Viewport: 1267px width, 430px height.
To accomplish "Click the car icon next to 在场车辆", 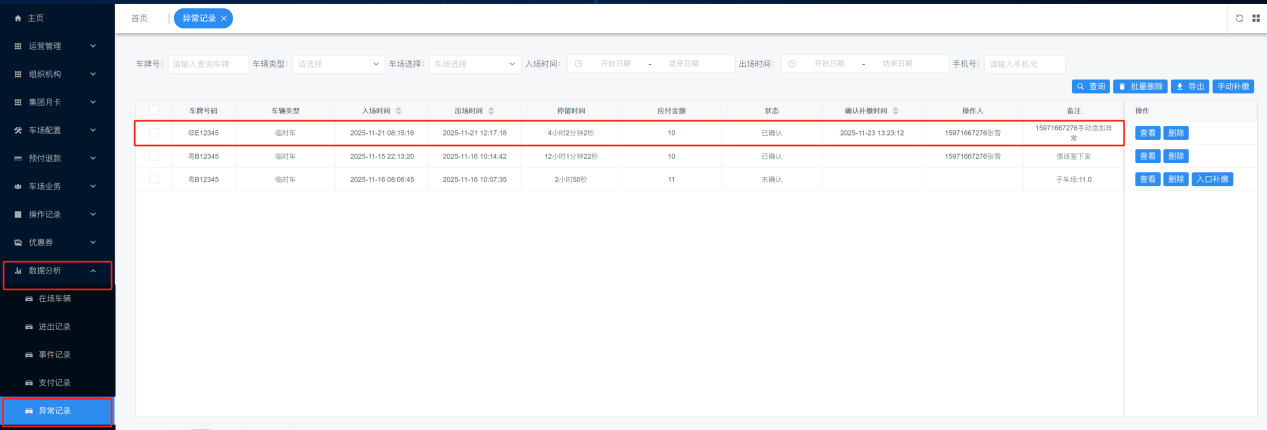I will coord(29,298).
